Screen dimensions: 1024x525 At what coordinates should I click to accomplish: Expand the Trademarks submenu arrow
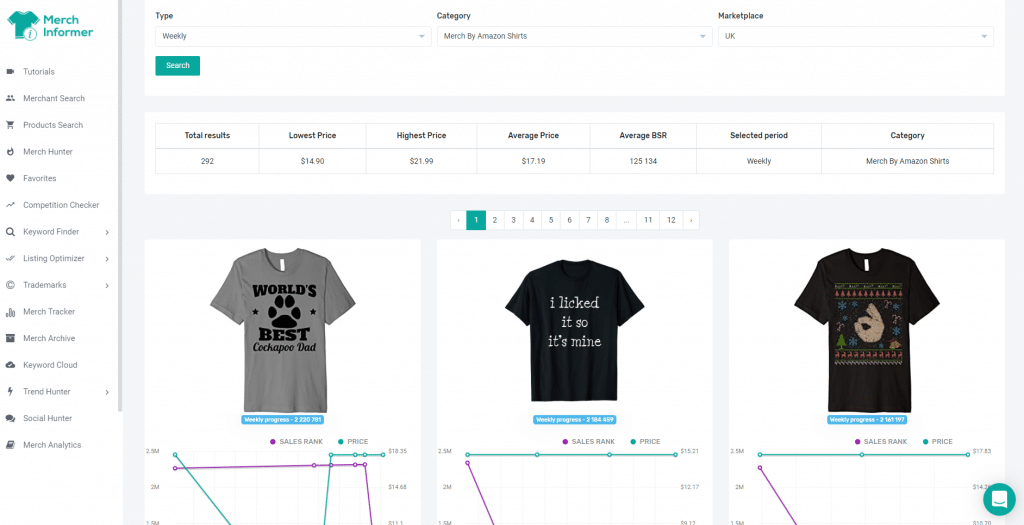[107, 285]
